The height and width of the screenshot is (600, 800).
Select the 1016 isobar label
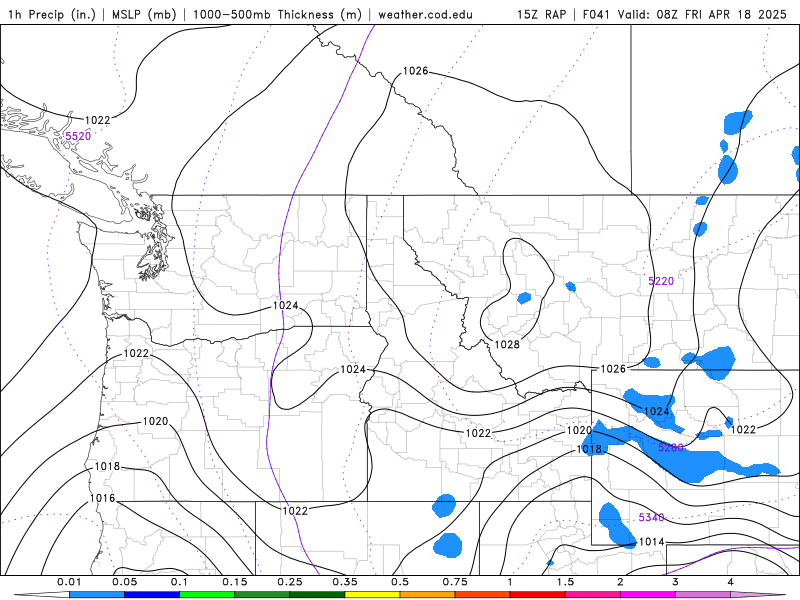[103, 498]
